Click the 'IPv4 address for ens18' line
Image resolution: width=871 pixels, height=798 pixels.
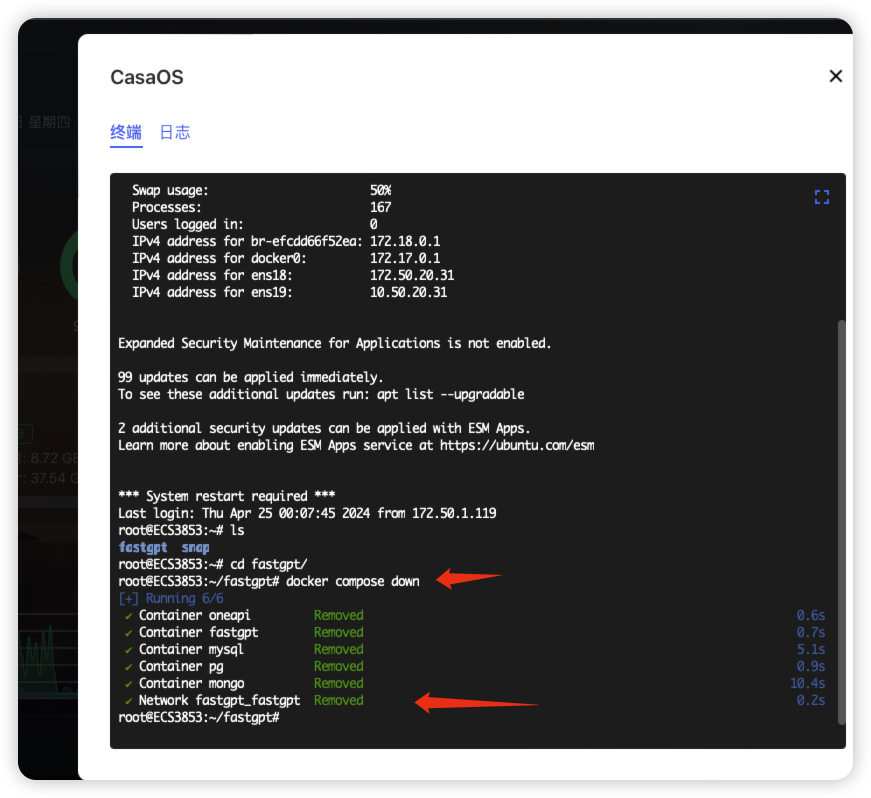[293, 275]
